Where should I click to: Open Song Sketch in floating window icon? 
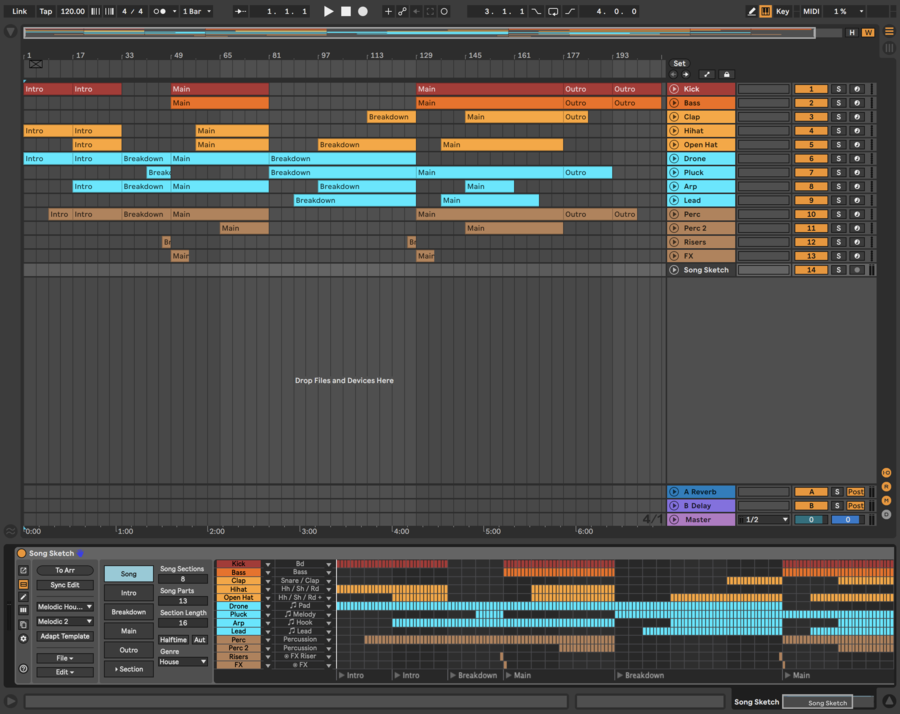click(24, 571)
